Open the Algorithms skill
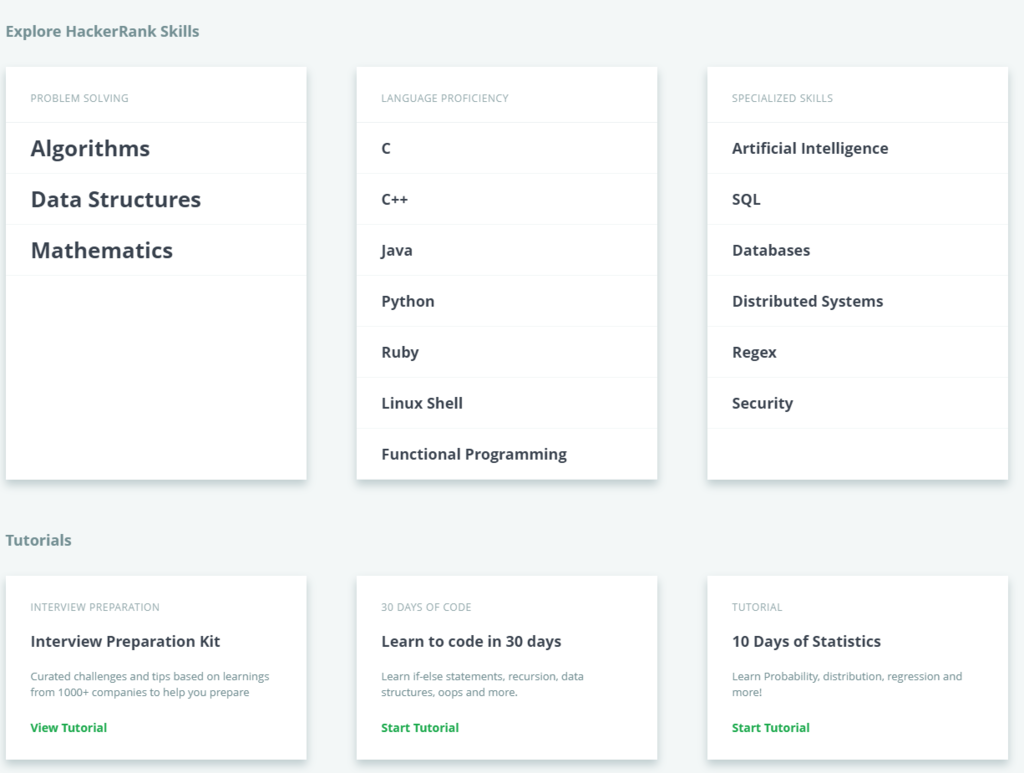Screen dimensions: 1024x773 [90, 148]
